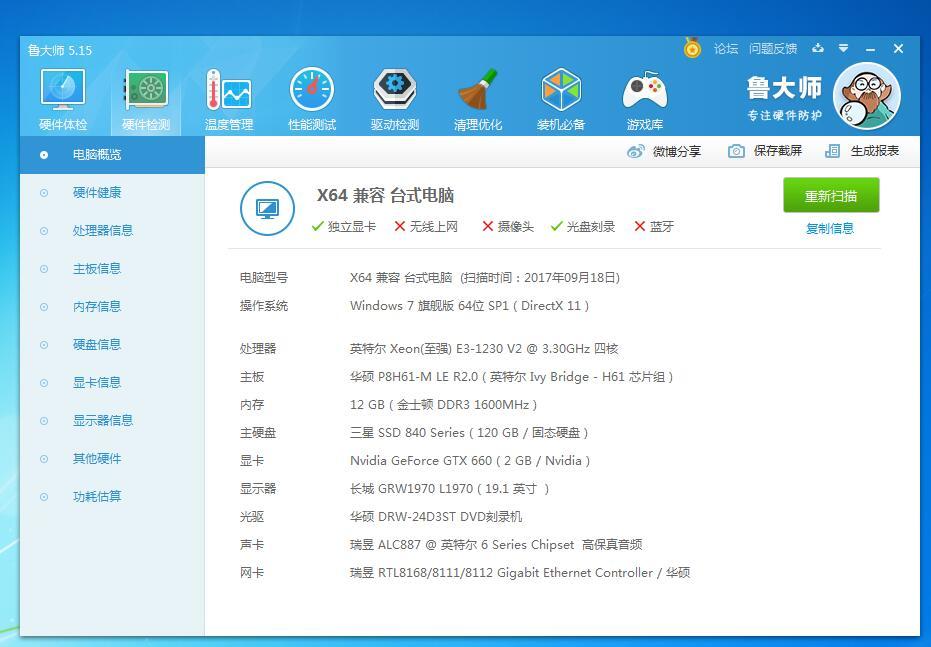Viewport: 931px width, 647px height.
Task: Click the 鲁大师 doctor avatar image
Action: (x=867, y=95)
